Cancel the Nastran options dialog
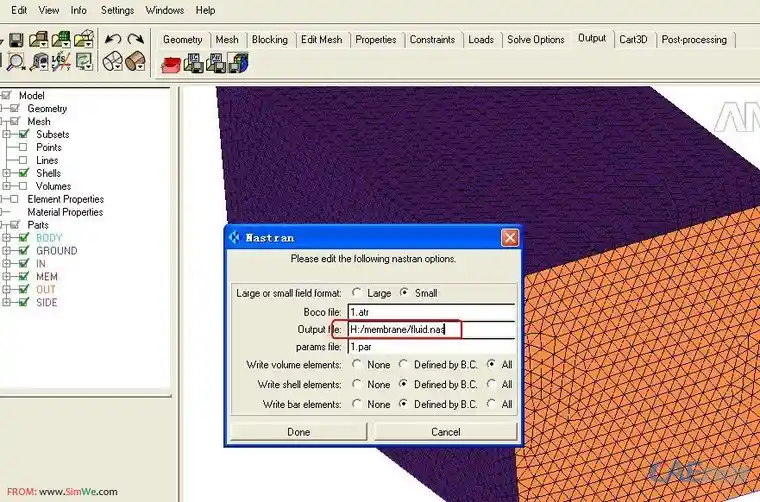 pyautogui.click(x=445, y=432)
